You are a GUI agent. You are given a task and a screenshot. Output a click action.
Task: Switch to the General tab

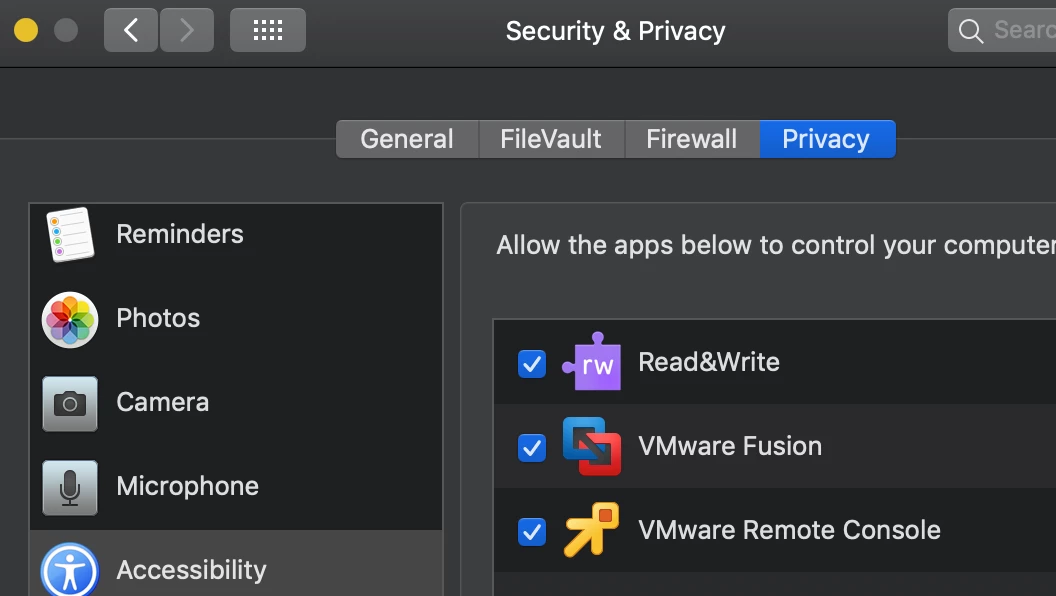point(407,139)
